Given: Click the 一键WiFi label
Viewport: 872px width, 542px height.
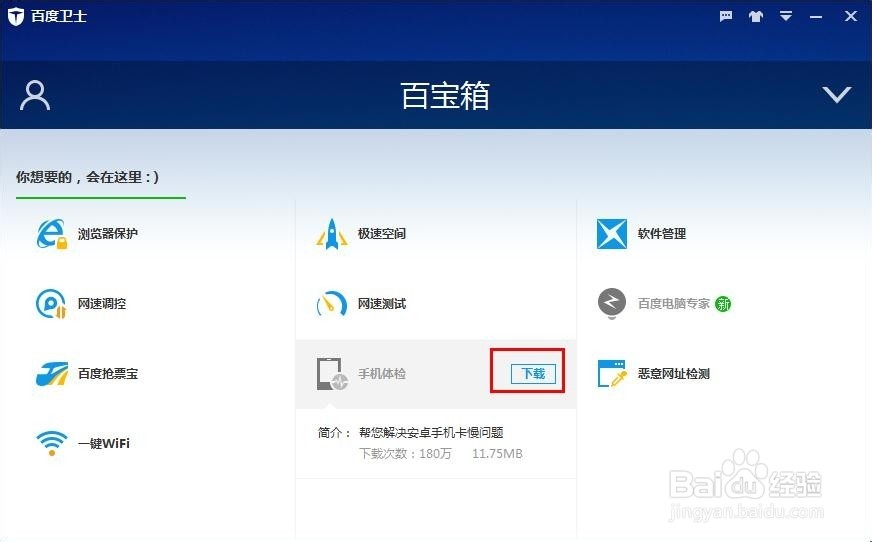Looking at the screenshot, I should pyautogui.click(x=103, y=443).
